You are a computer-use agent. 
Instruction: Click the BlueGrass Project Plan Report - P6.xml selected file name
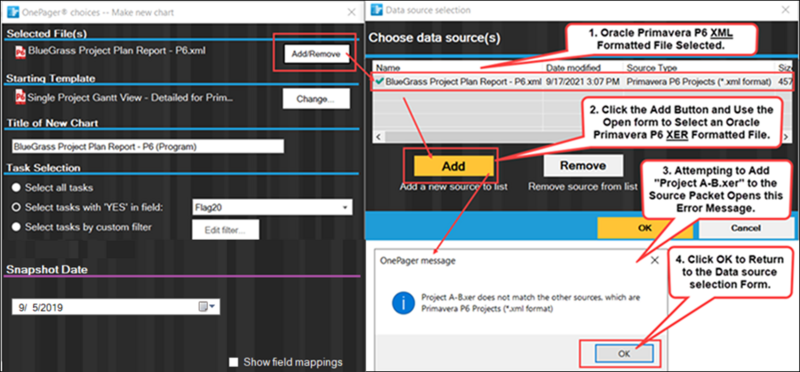click(x=117, y=51)
